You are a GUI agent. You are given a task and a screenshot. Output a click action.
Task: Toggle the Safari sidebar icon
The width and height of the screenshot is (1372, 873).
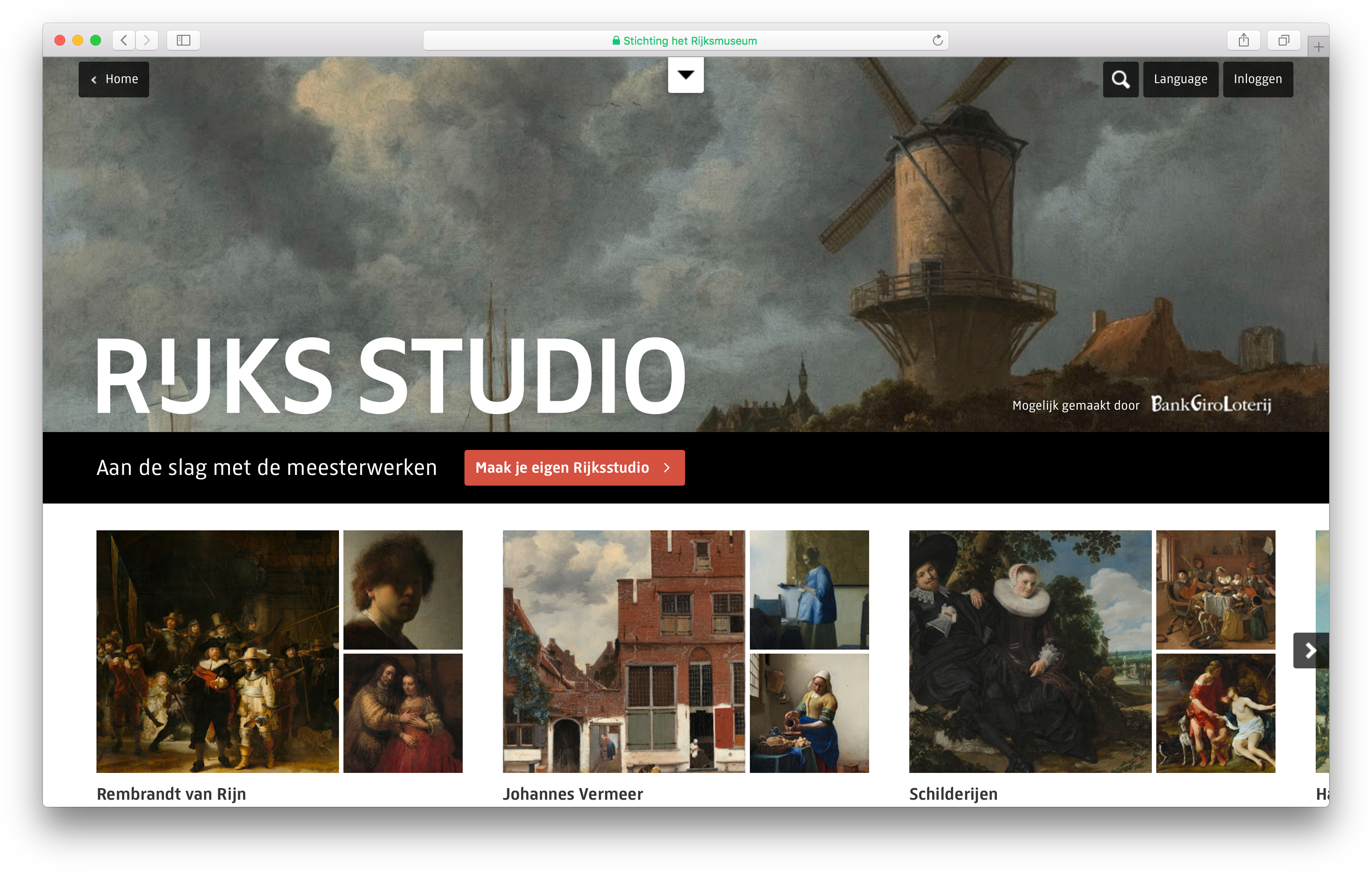[x=184, y=41]
